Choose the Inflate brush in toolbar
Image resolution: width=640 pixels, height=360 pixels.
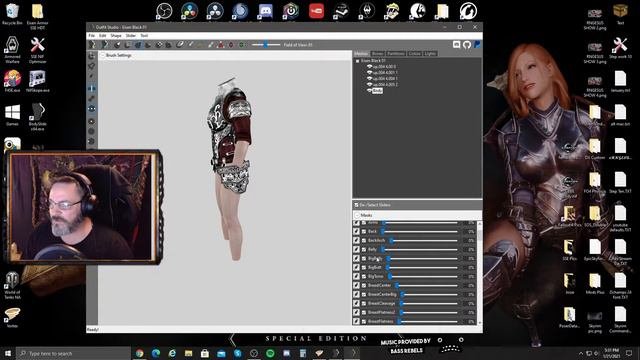pyautogui.click(x=117, y=44)
